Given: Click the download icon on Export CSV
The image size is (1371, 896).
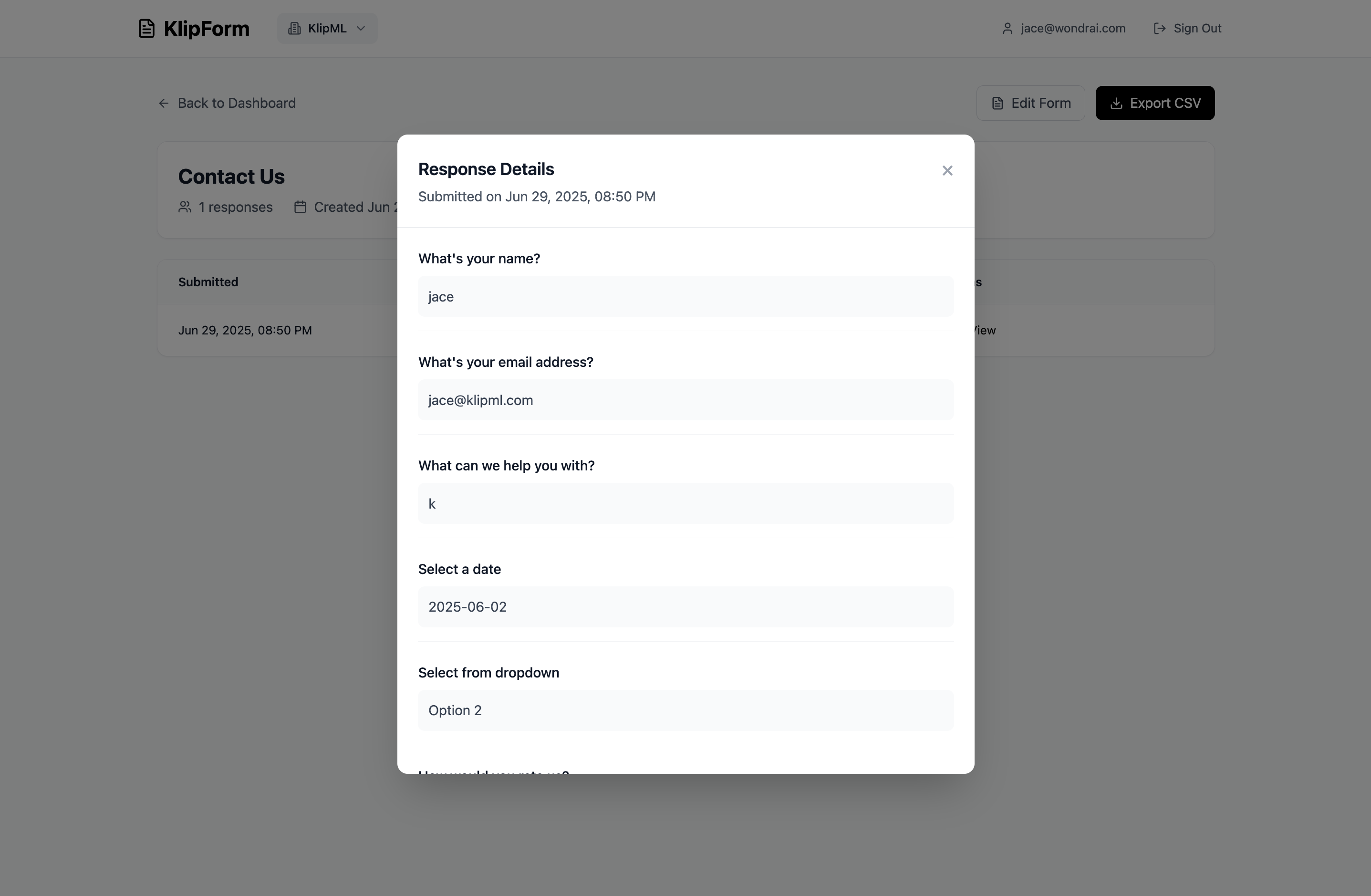Looking at the screenshot, I should (x=1116, y=103).
